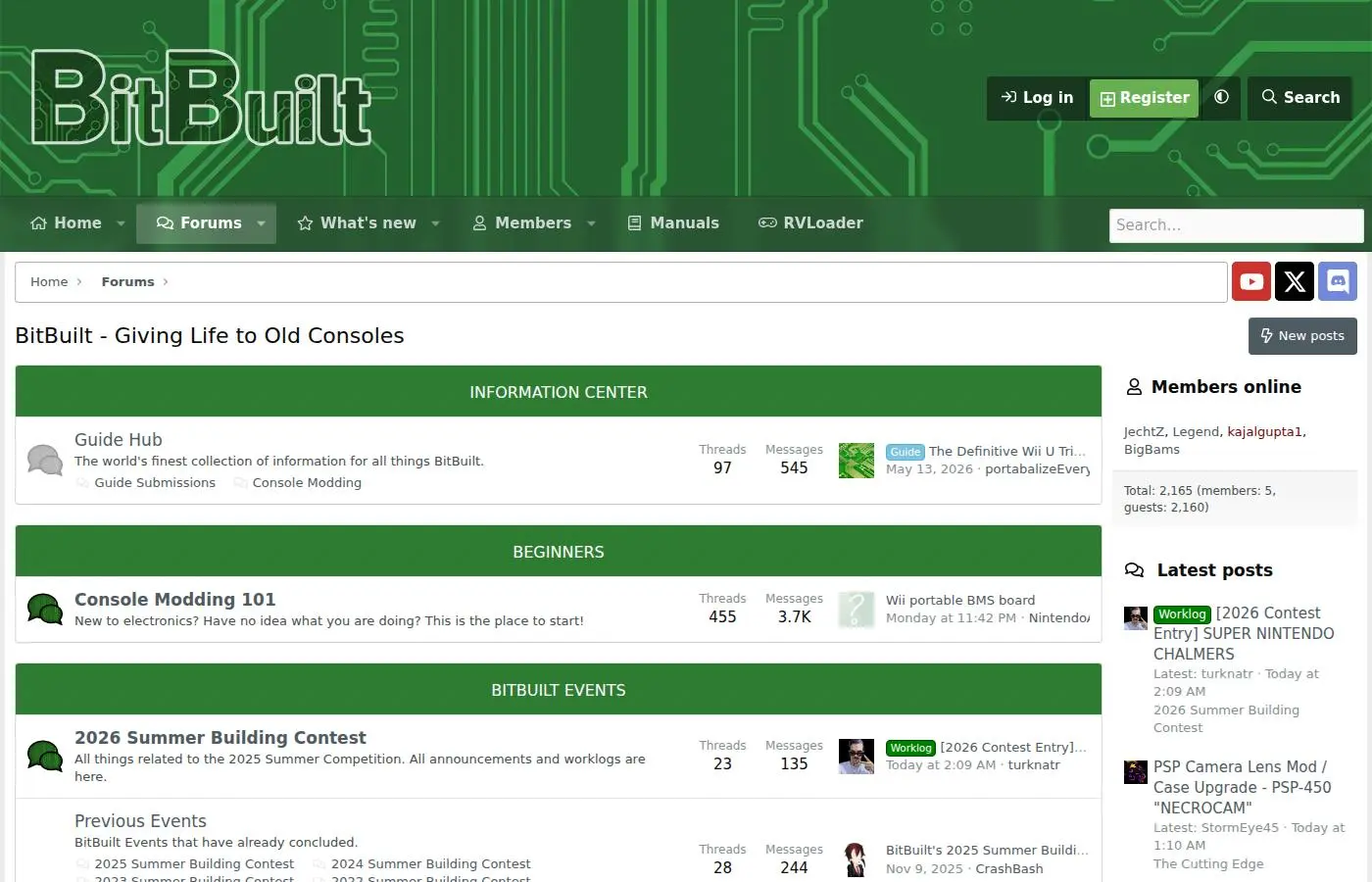1372x882 pixels.
Task: Expand the What's new dropdown arrow
Action: (436, 223)
